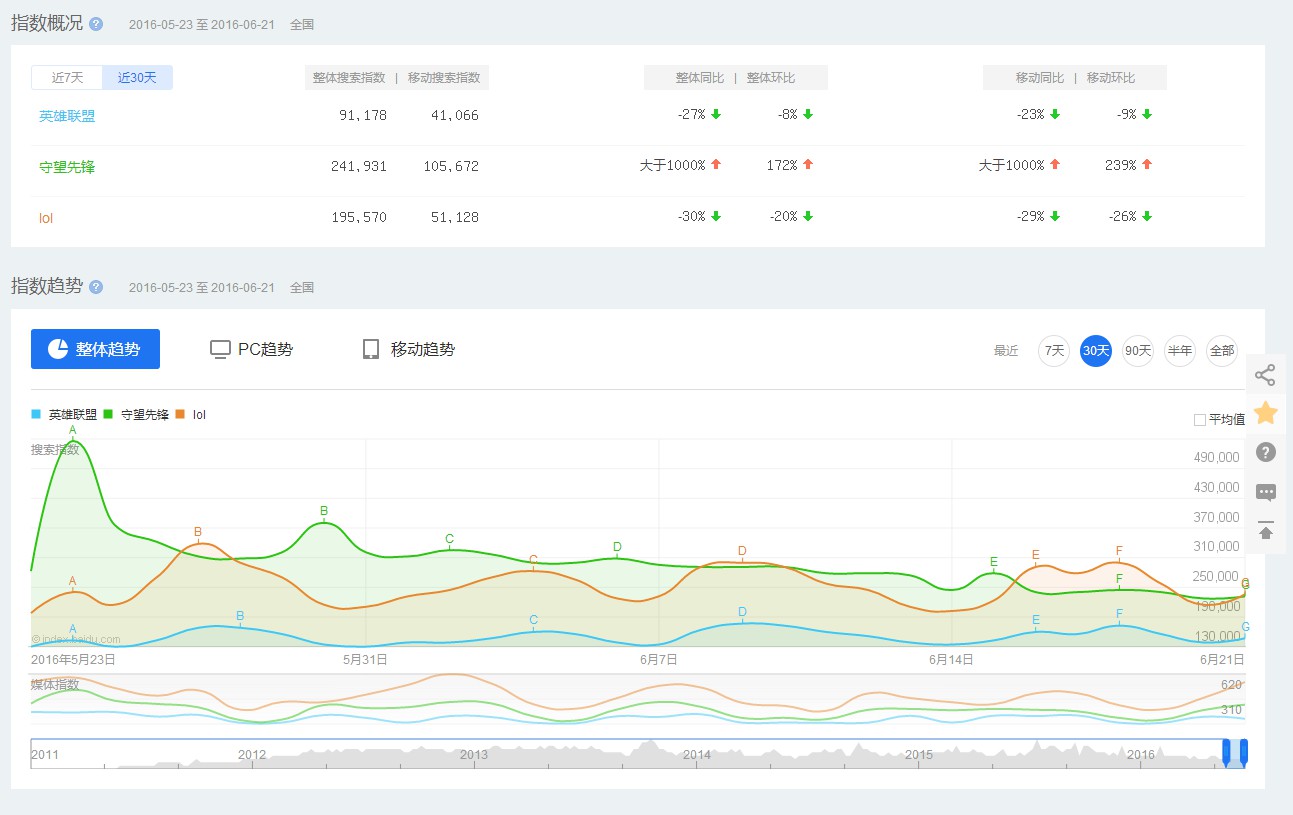
Task: Click orange marker F on lol line
Action: click(x=1119, y=551)
